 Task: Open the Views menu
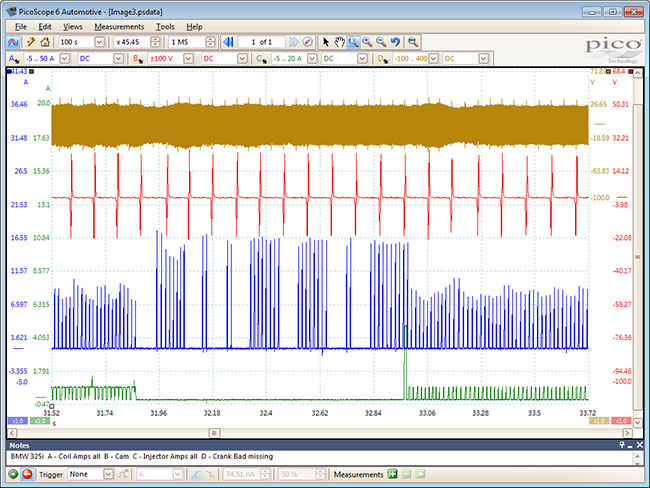pyautogui.click(x=73, y=27)
